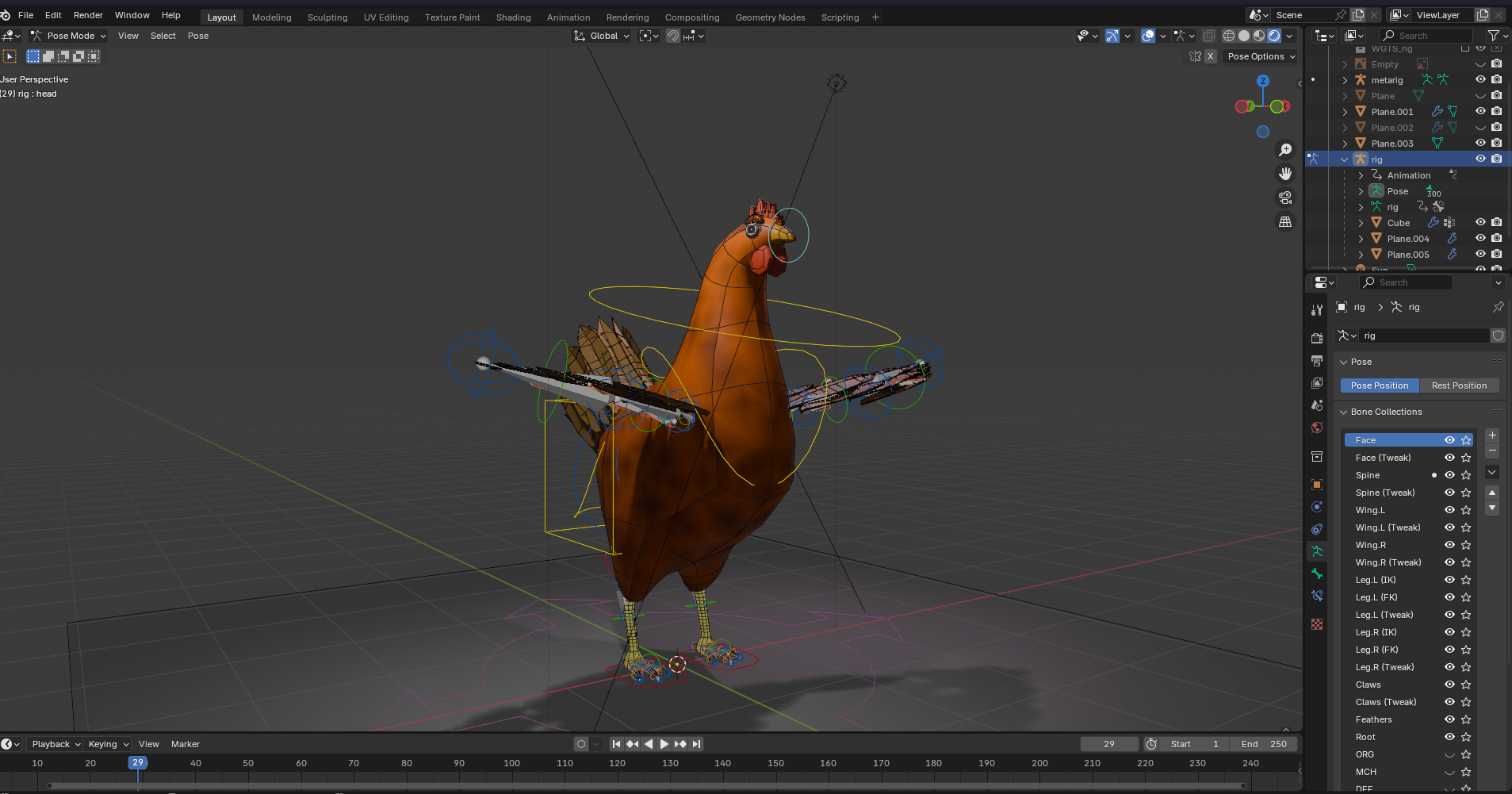
Task: Solo the Claws collection star
Action: (x=1466, y=685)
